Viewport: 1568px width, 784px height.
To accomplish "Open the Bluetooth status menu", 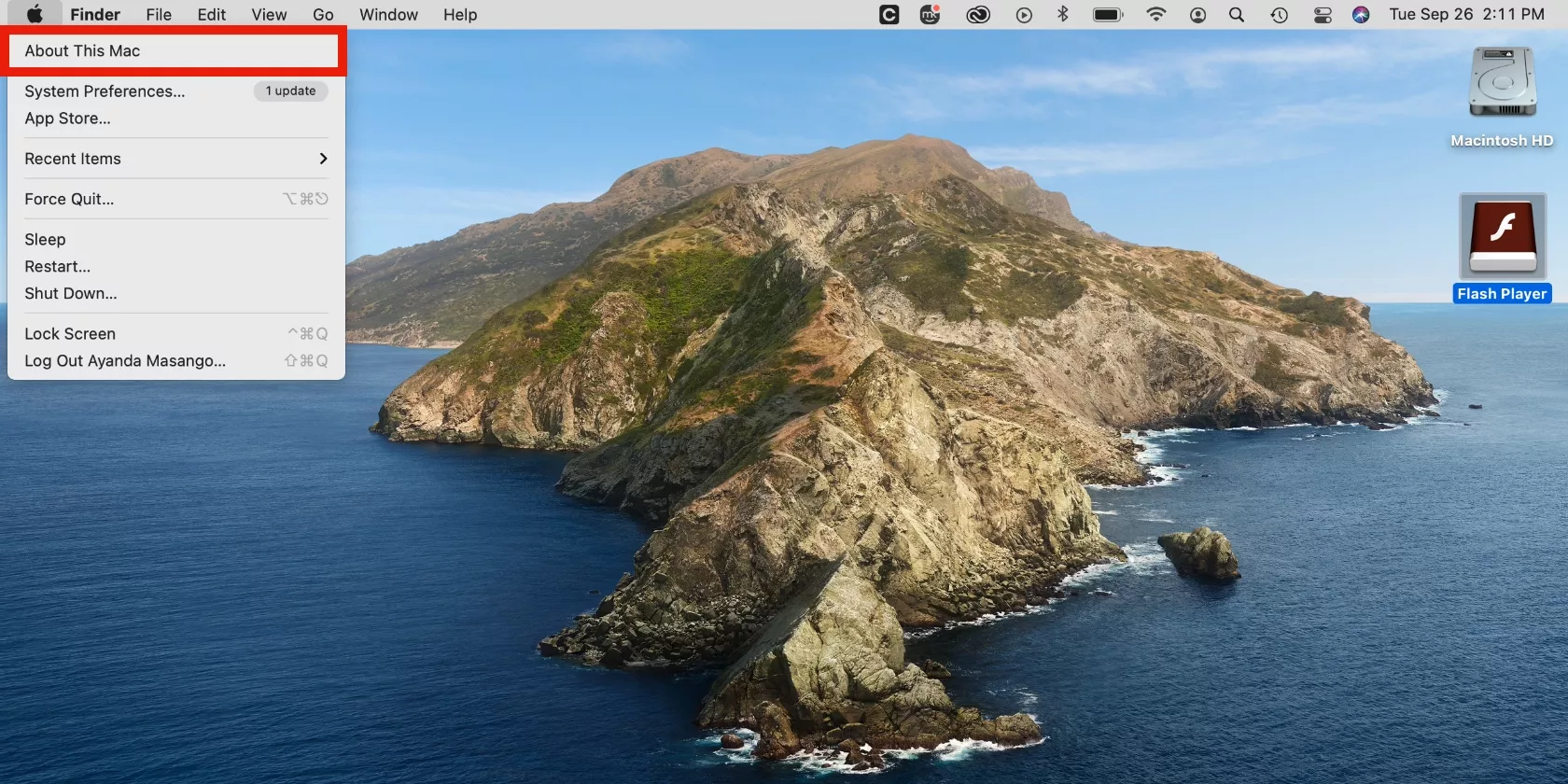I will (1062, 14).
